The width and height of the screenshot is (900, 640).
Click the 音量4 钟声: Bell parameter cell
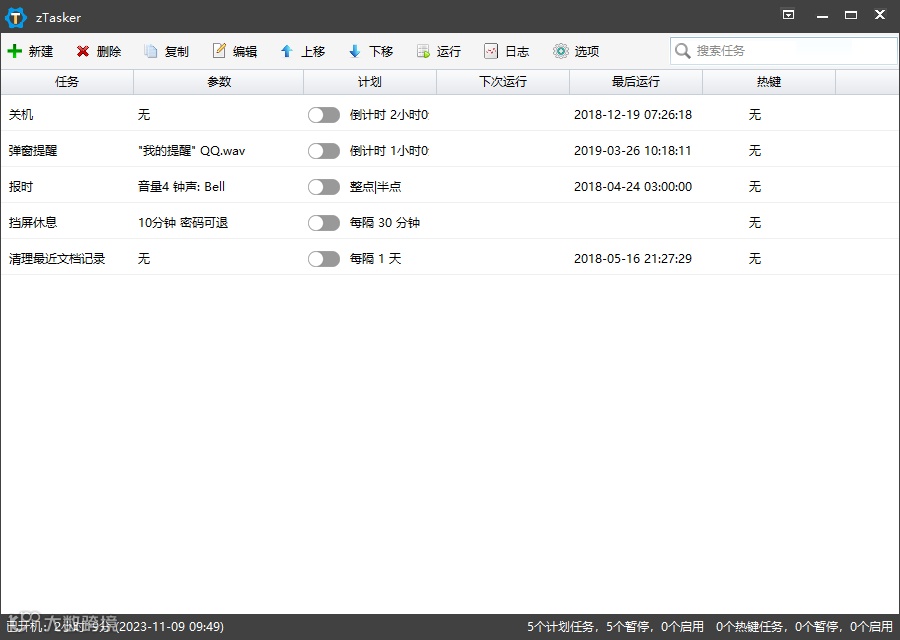[181, 187]
